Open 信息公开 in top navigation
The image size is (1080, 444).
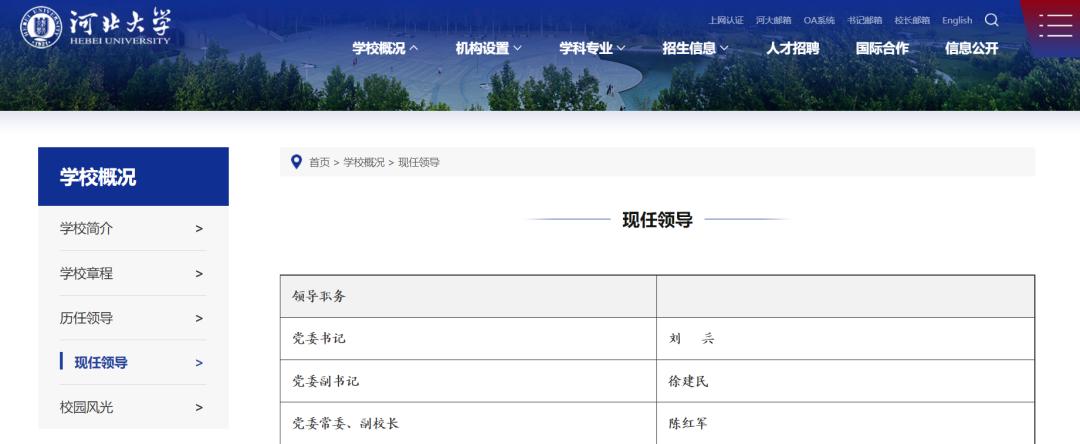point(972,48)
